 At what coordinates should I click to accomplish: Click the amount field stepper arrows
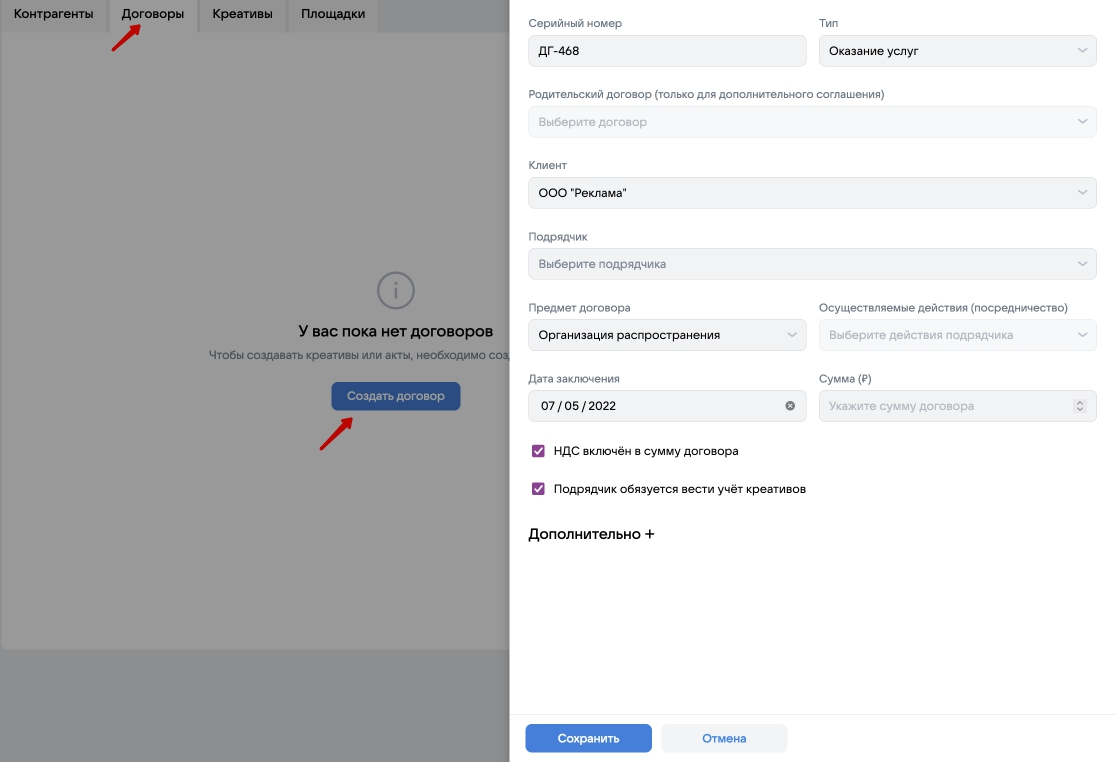point(1079,406)
